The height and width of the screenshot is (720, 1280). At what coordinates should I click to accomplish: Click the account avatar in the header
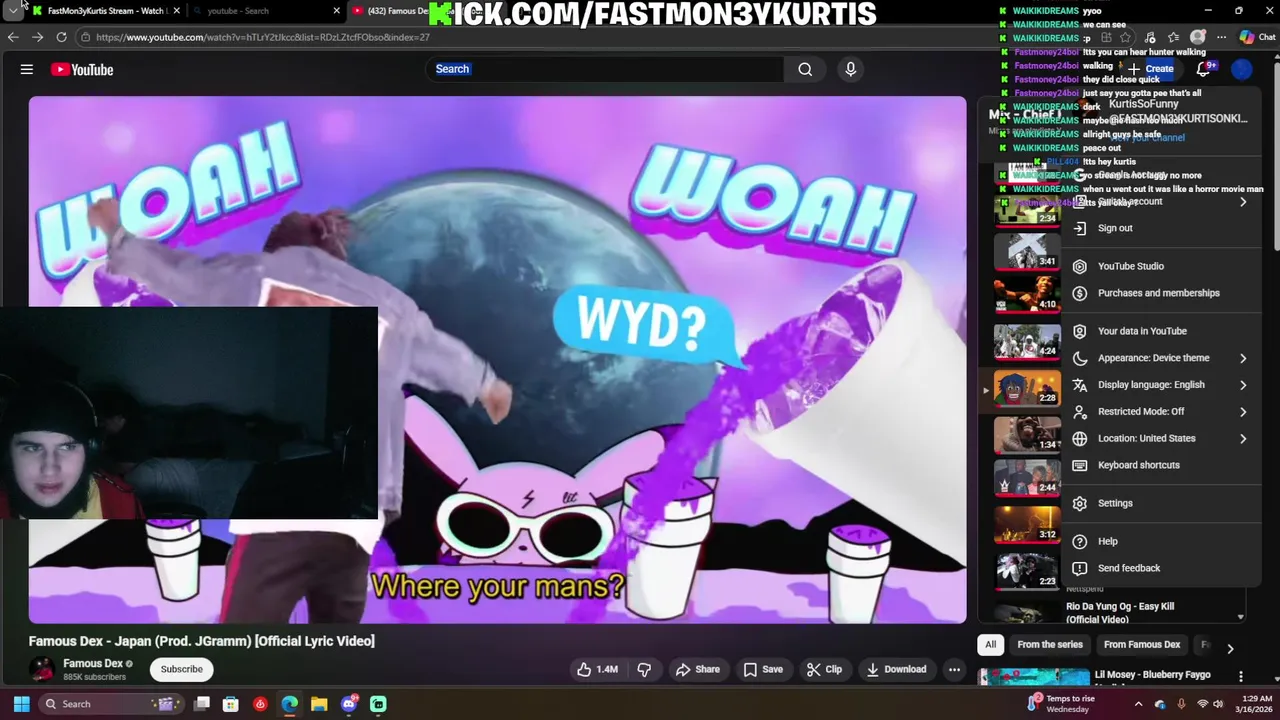coord(1241,69)
